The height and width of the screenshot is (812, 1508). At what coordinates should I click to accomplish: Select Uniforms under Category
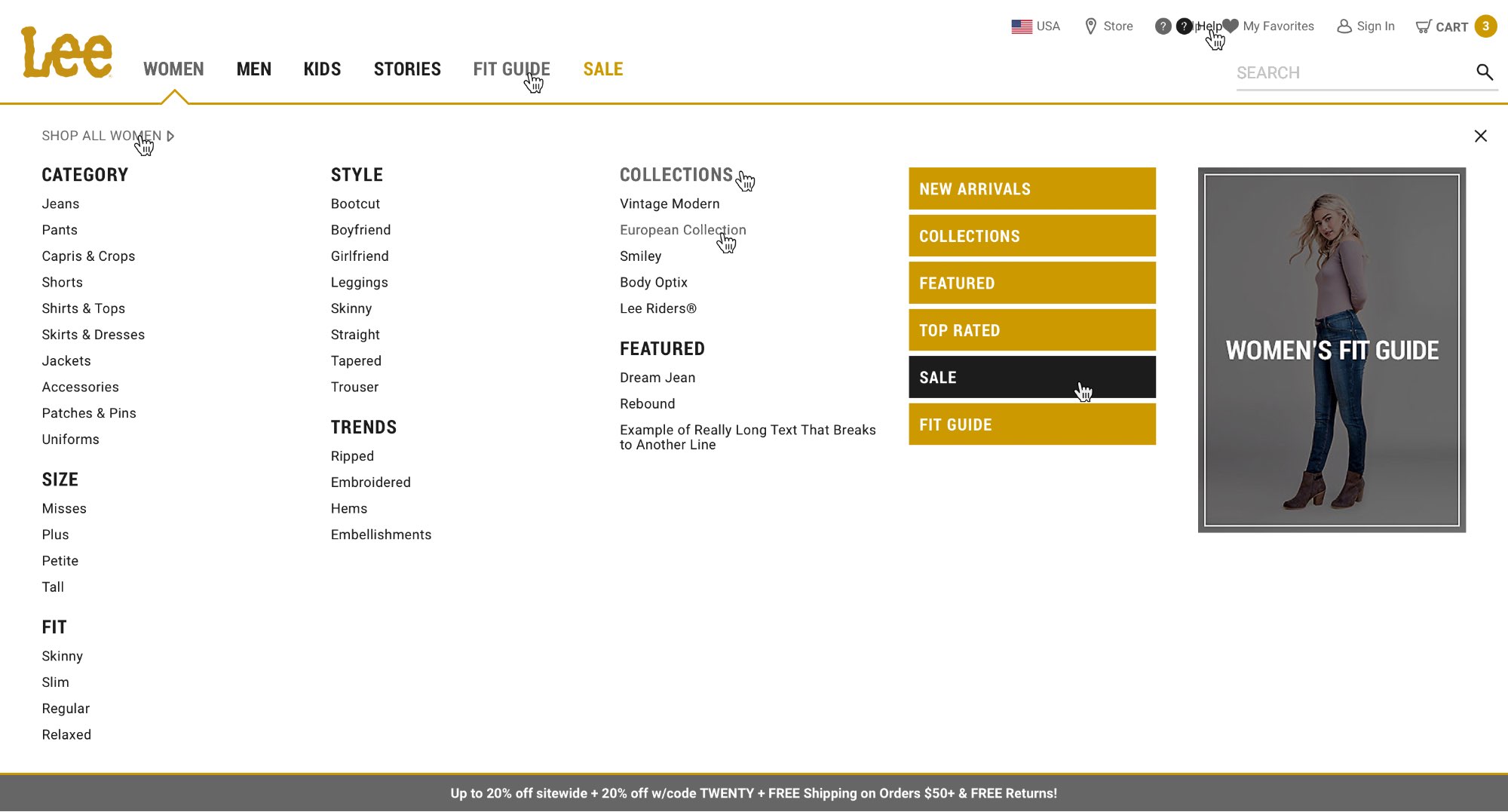[70, 440]
